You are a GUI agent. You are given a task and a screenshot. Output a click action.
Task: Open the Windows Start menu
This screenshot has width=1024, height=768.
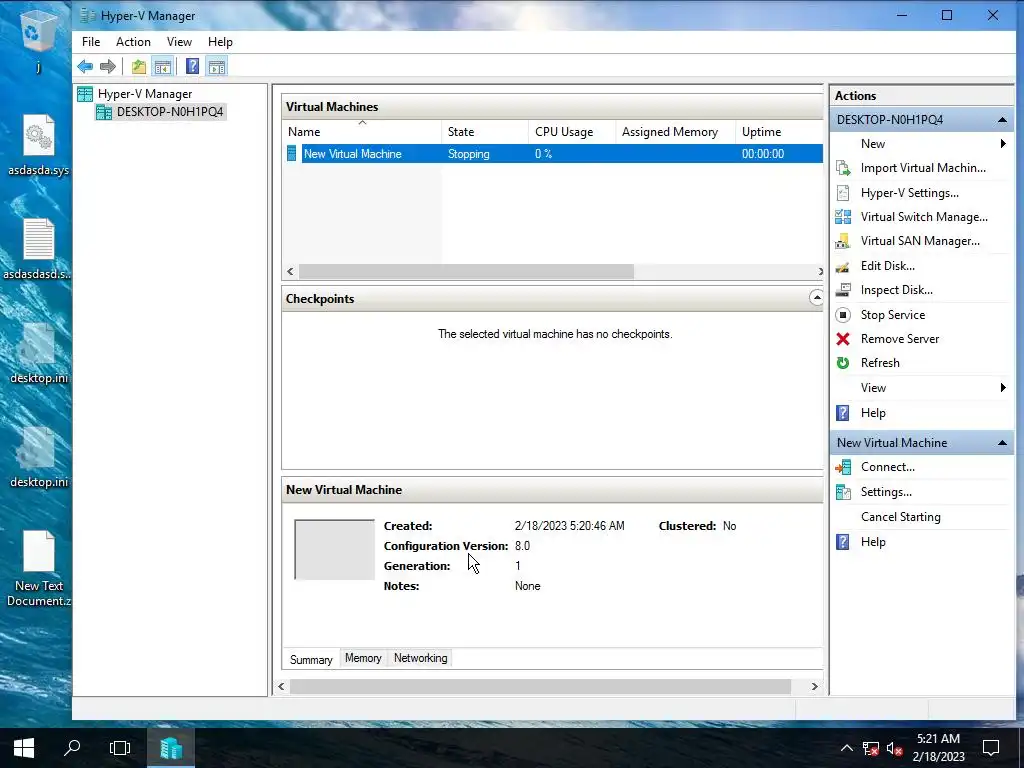(24, 748)
